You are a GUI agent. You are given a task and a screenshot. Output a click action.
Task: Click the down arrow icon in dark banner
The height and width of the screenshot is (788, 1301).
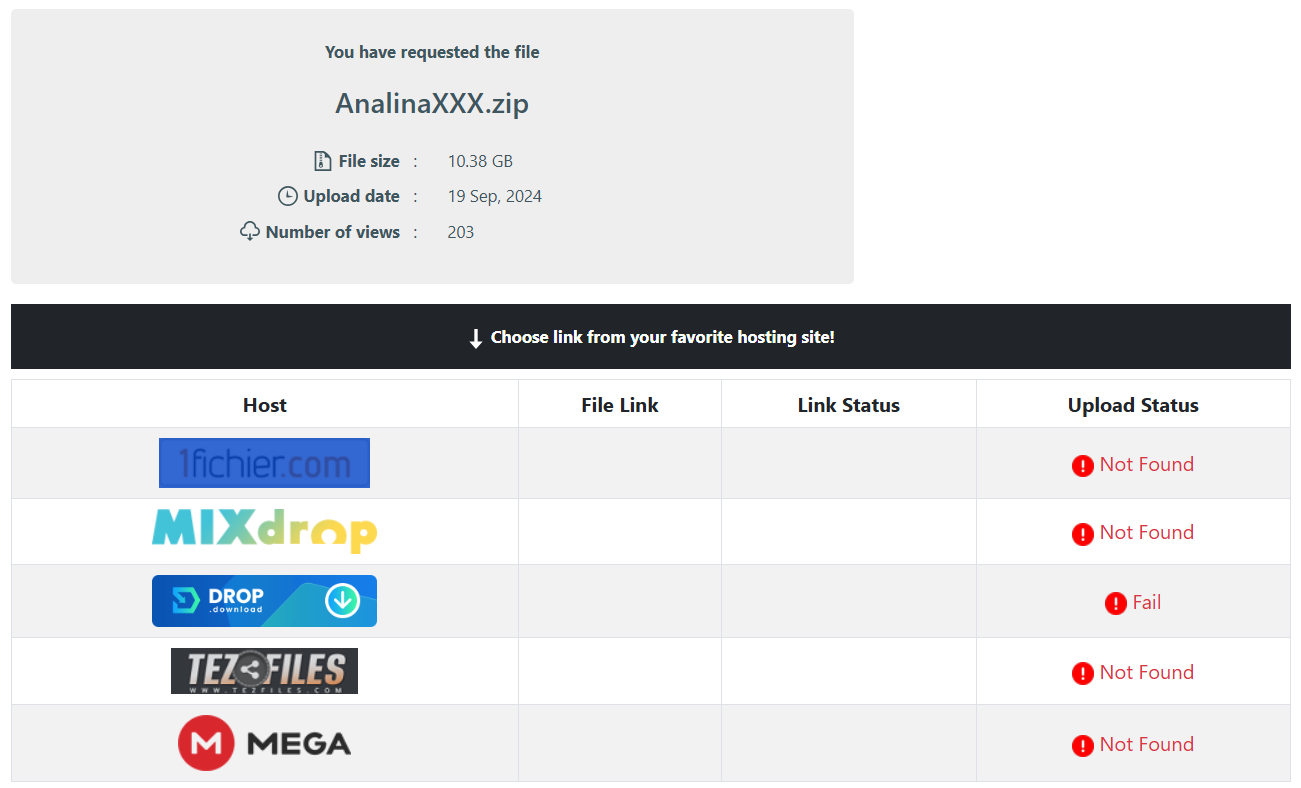coord(476,338)
